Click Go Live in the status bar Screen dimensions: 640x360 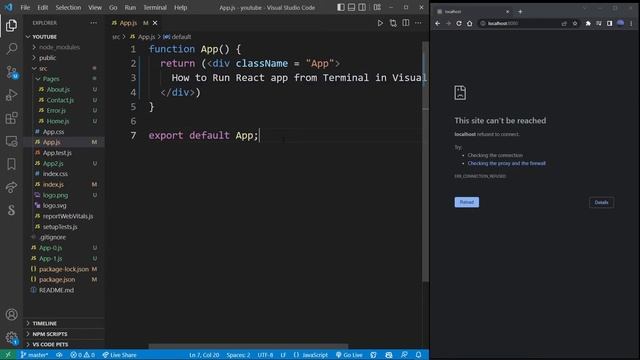(349, 355)
